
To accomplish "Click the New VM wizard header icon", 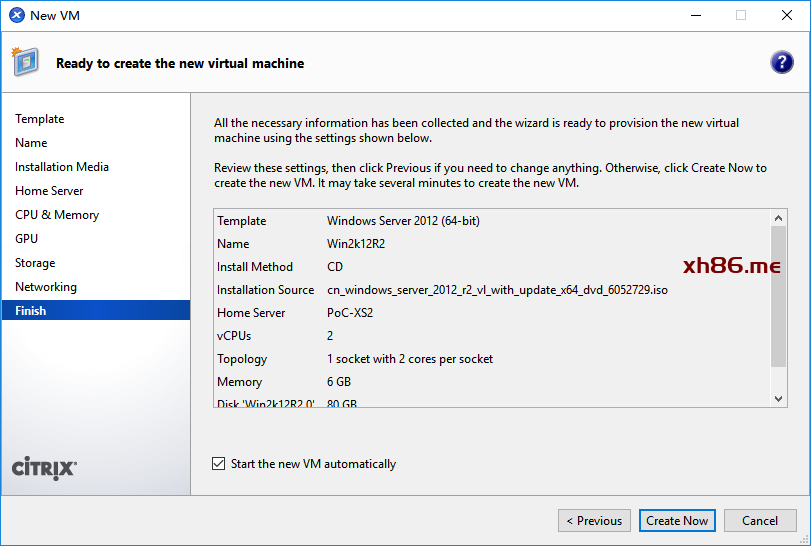I will pyautogui.click(x=25, y=62).
